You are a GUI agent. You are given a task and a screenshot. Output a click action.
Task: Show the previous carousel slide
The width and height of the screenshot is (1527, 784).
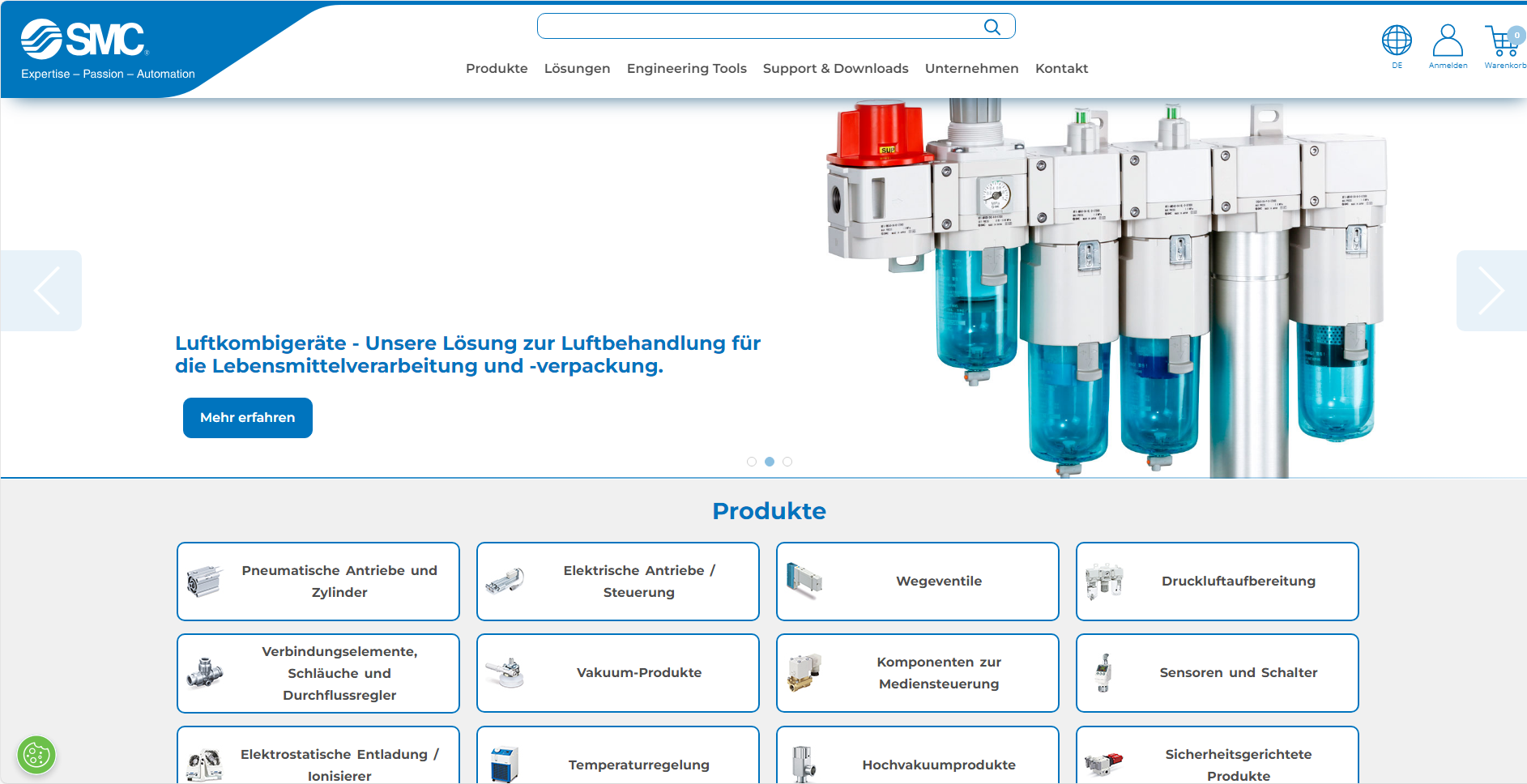click(x=41, y=291)
